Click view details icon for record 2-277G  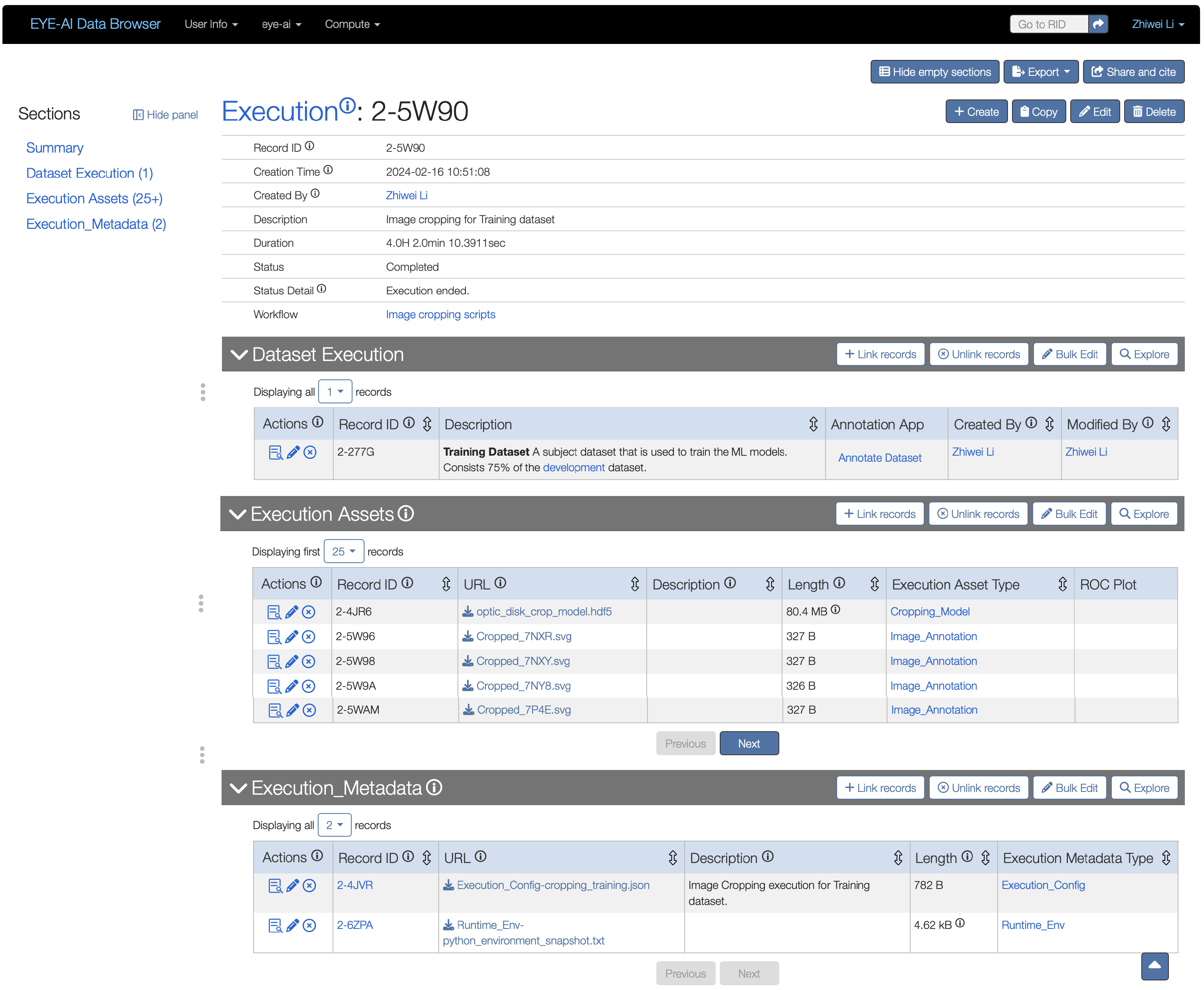click(x=275, y=453)
